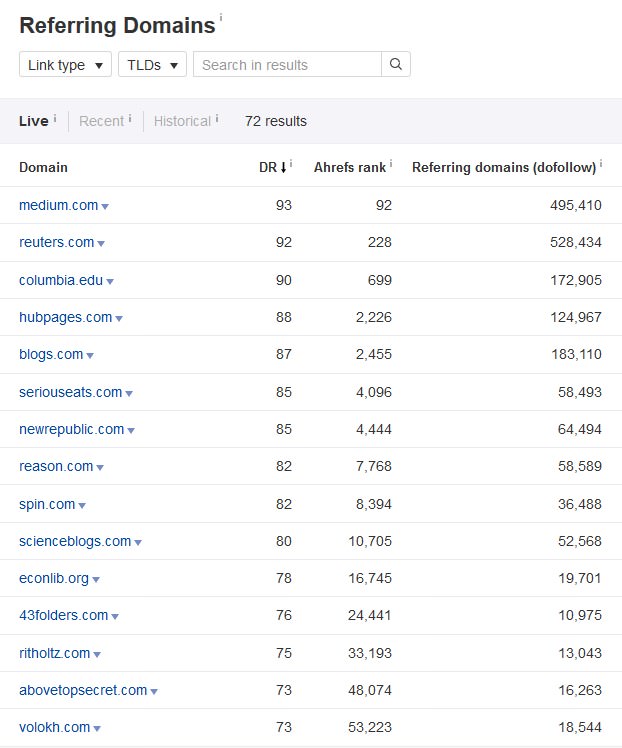Click Ahrefs rank value 699

tap(380, 280)
